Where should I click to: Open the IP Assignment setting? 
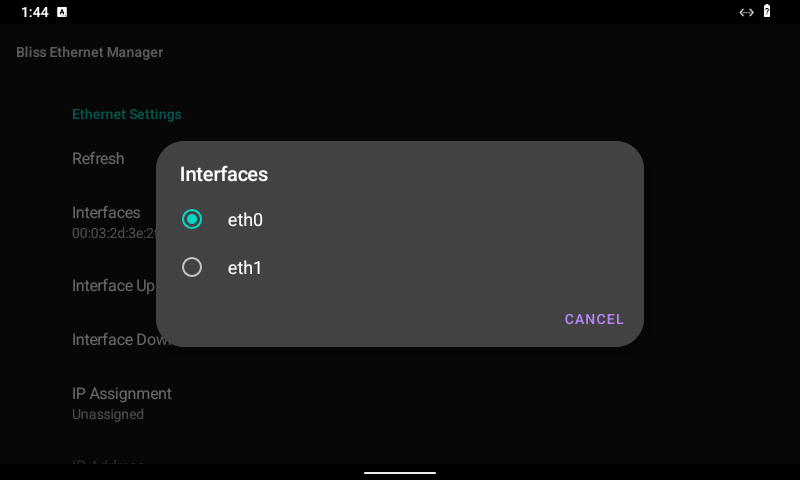click(122, 393)
